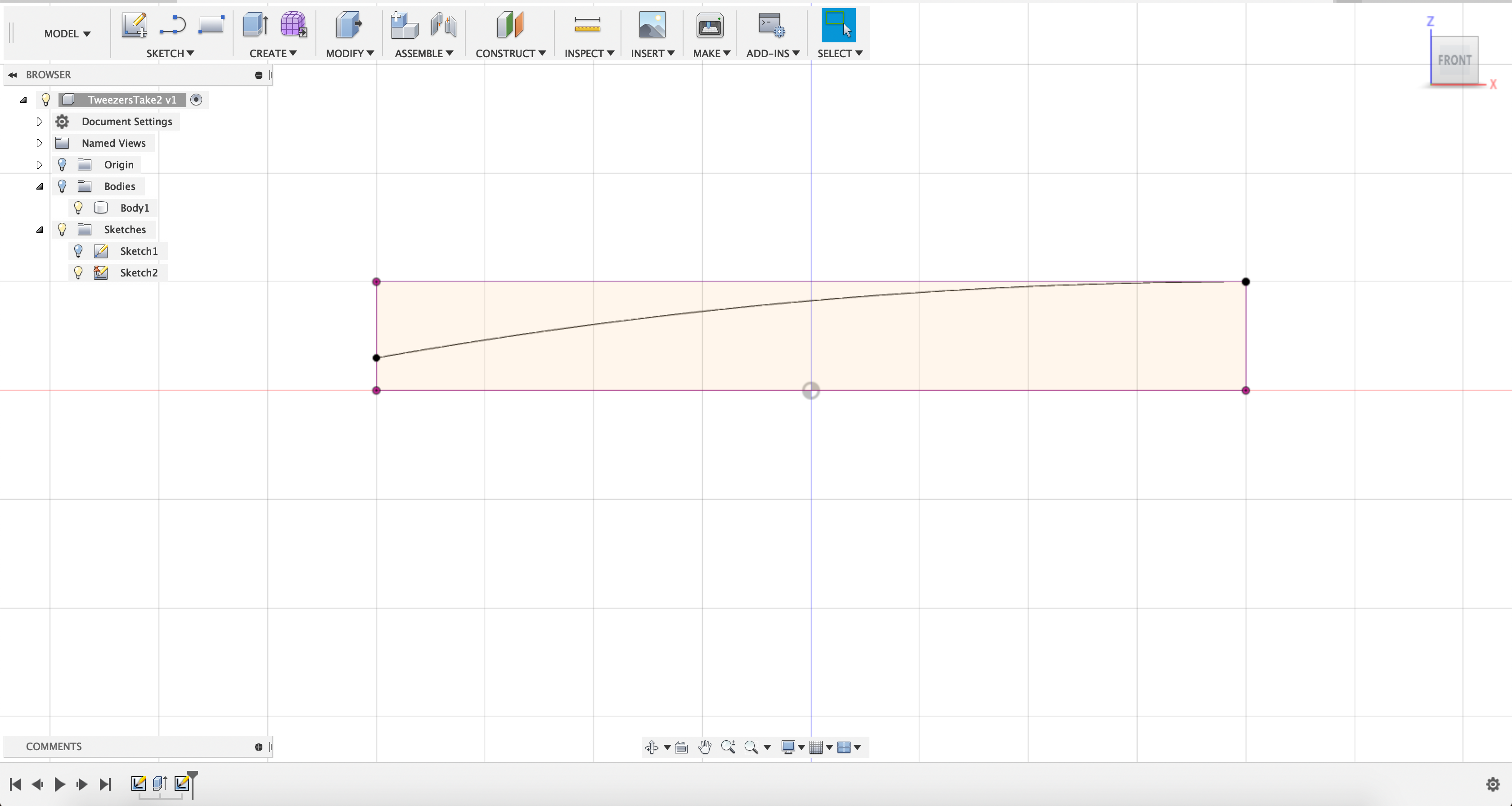
Task: Click the FRONT face of view cube
Action: (x=1454, y=60)
